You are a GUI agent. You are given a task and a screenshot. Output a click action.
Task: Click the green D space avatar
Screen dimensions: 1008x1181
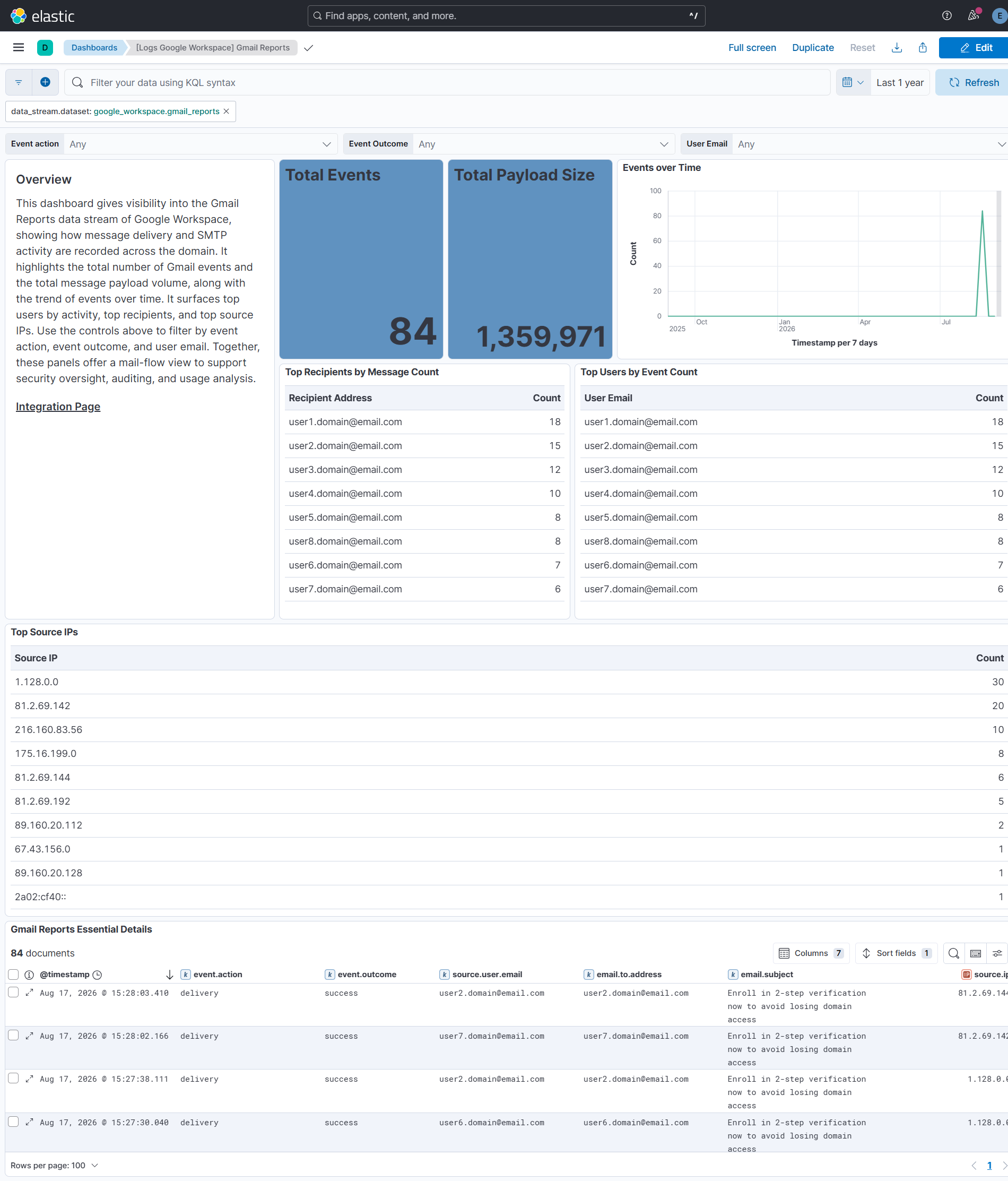coord(45,47)
